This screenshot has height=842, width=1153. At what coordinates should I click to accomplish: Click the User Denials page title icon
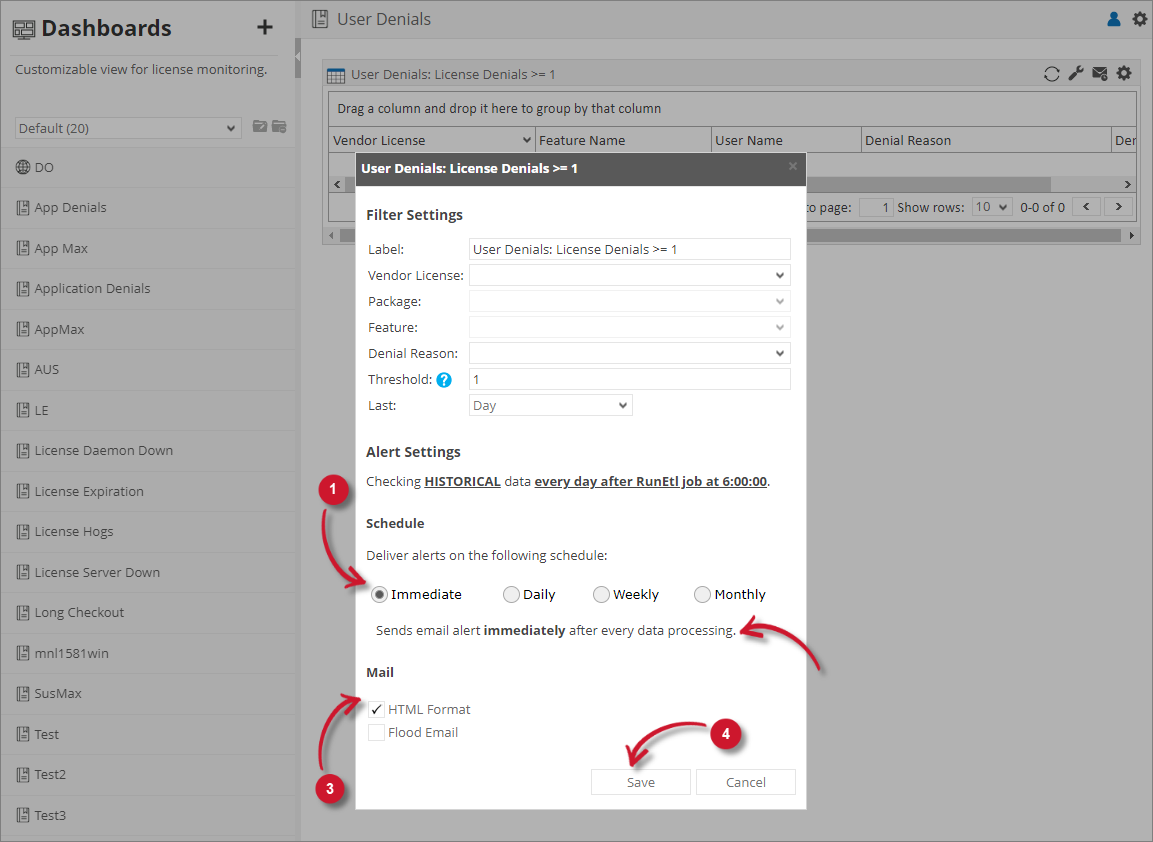point(320,19)
